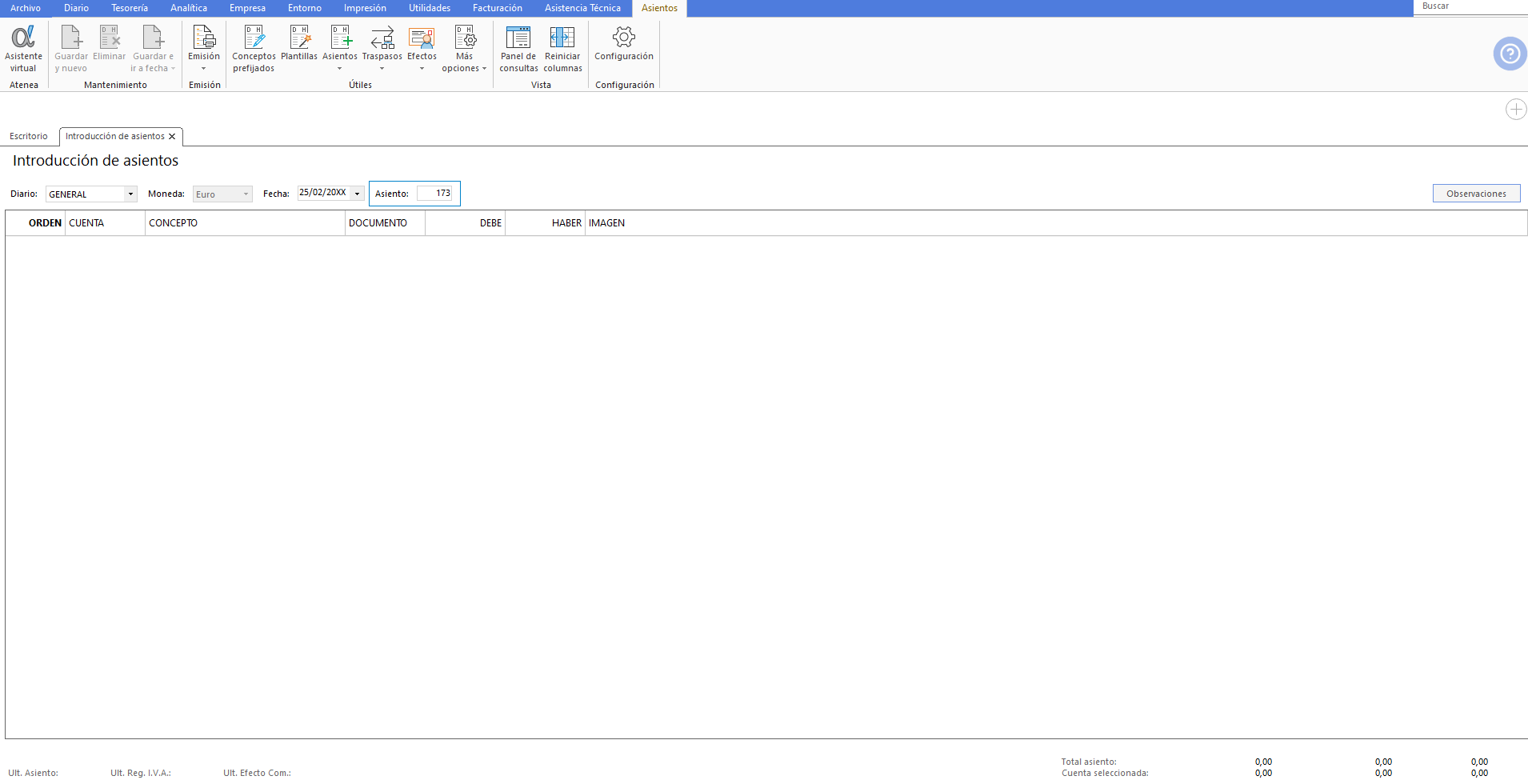Expand the Asientos tool dropdown arrow
This screenshot has height=784, width=1528.
[x=340, y=69]
